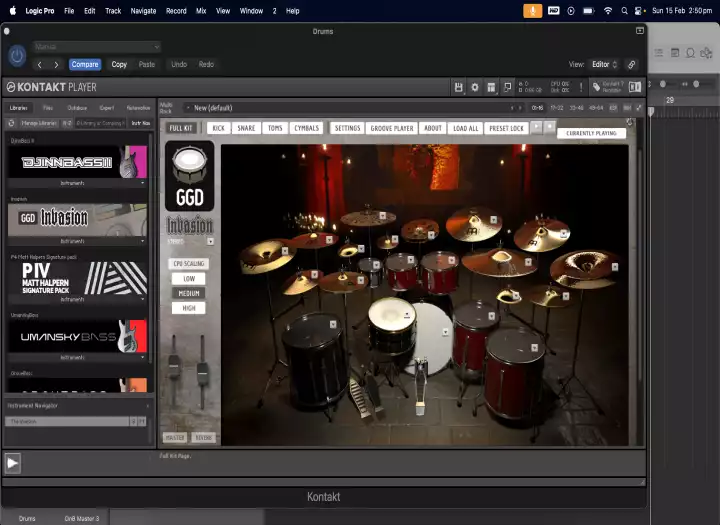
Task: Click the previous preset arrow
Action: tap(40, 64)
